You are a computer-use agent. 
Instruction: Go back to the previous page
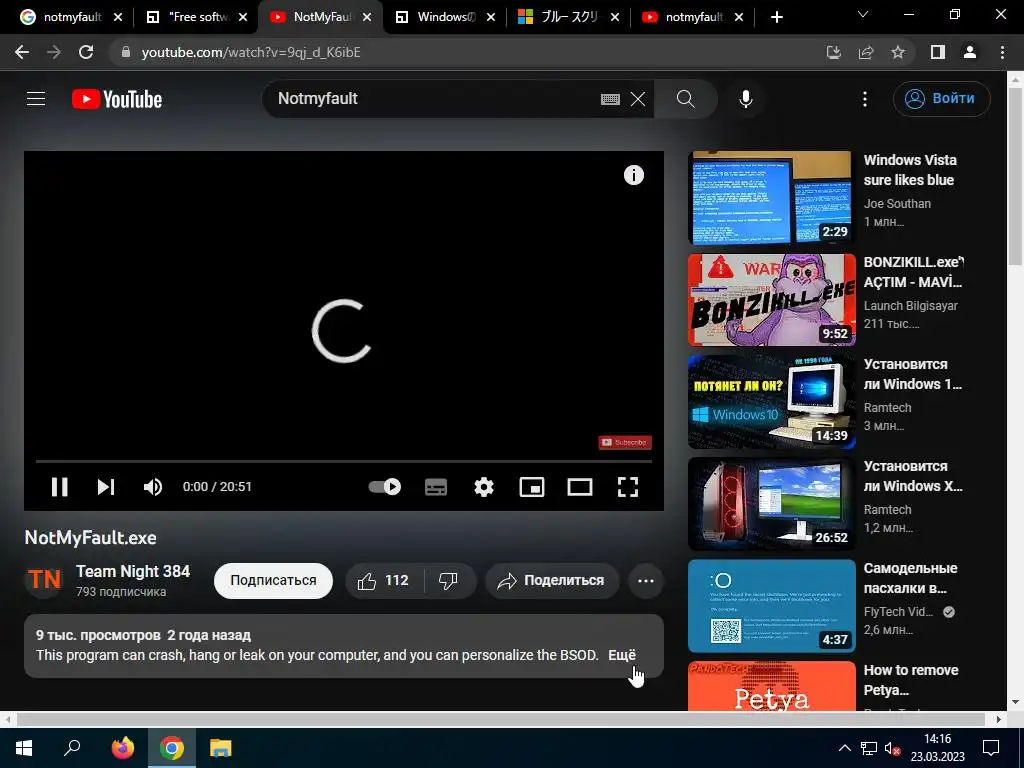point(22,52)
